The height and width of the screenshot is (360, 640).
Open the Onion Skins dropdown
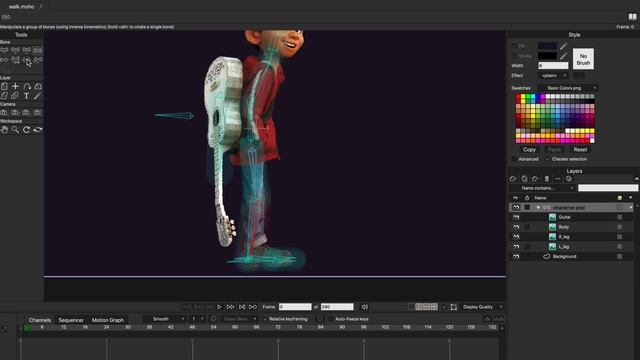click(240, 319)
